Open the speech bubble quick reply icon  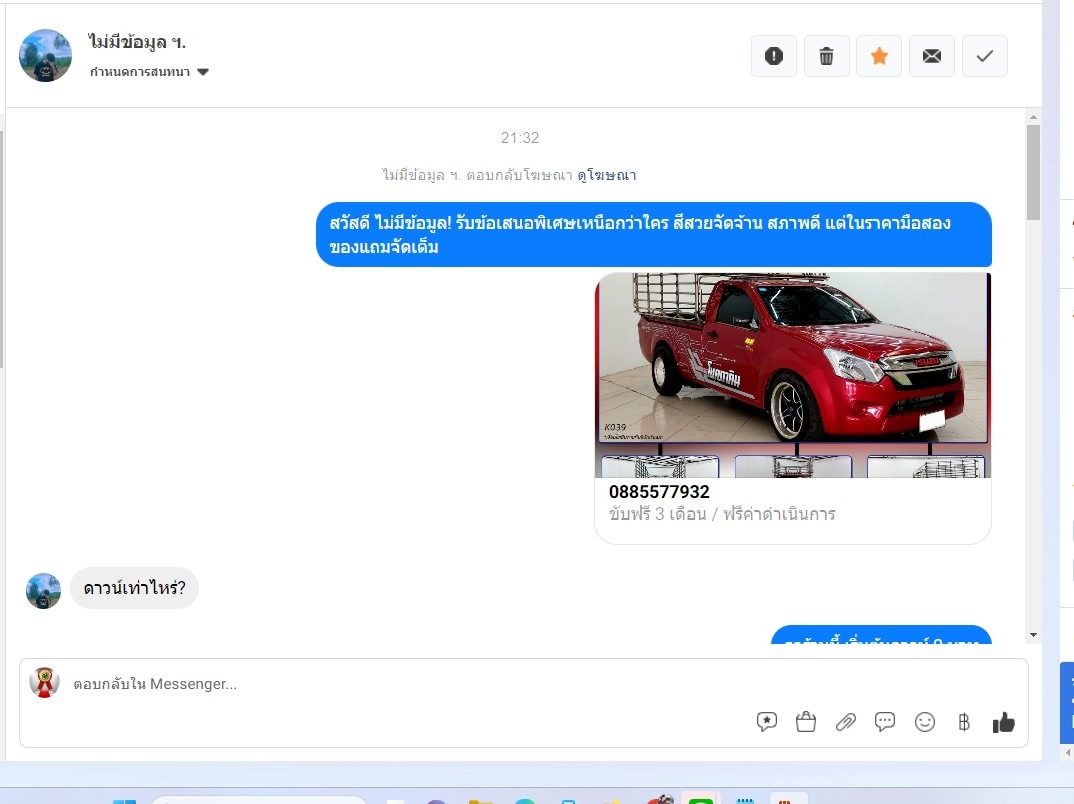885,722
